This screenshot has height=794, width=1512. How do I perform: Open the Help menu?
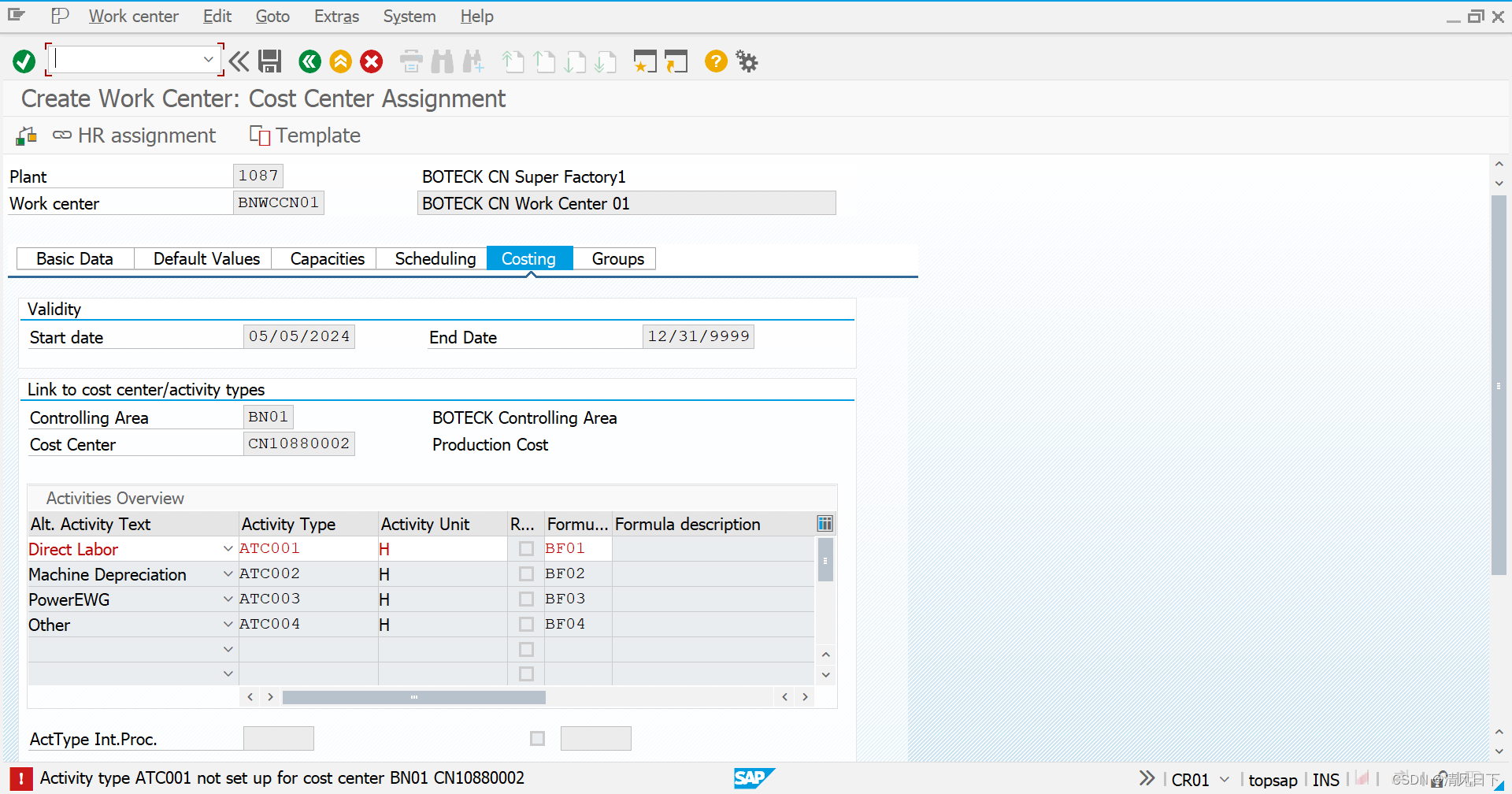point(476,17)
